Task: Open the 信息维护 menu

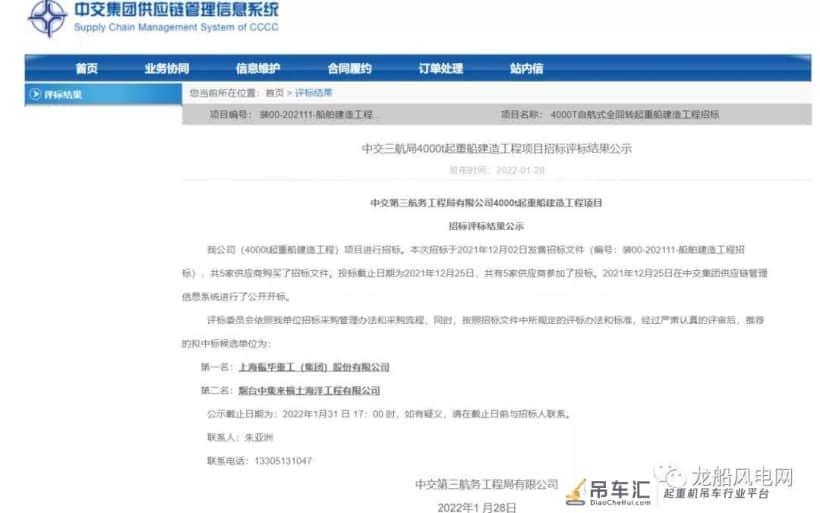Action: tap(258, 69)
